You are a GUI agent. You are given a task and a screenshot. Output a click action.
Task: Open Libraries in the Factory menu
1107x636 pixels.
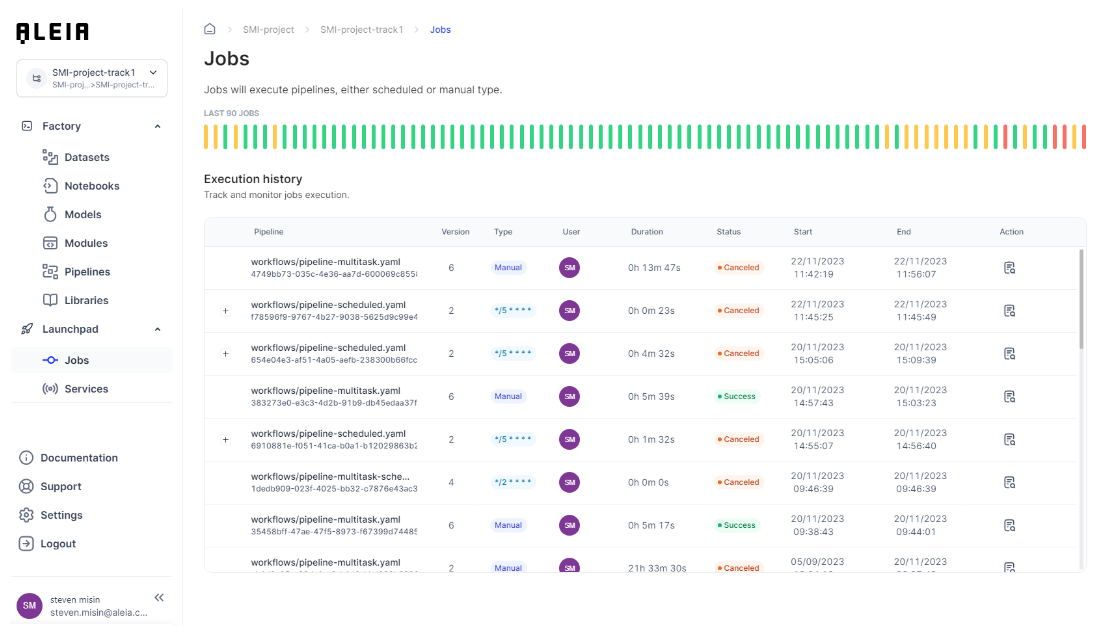[86, 300]
